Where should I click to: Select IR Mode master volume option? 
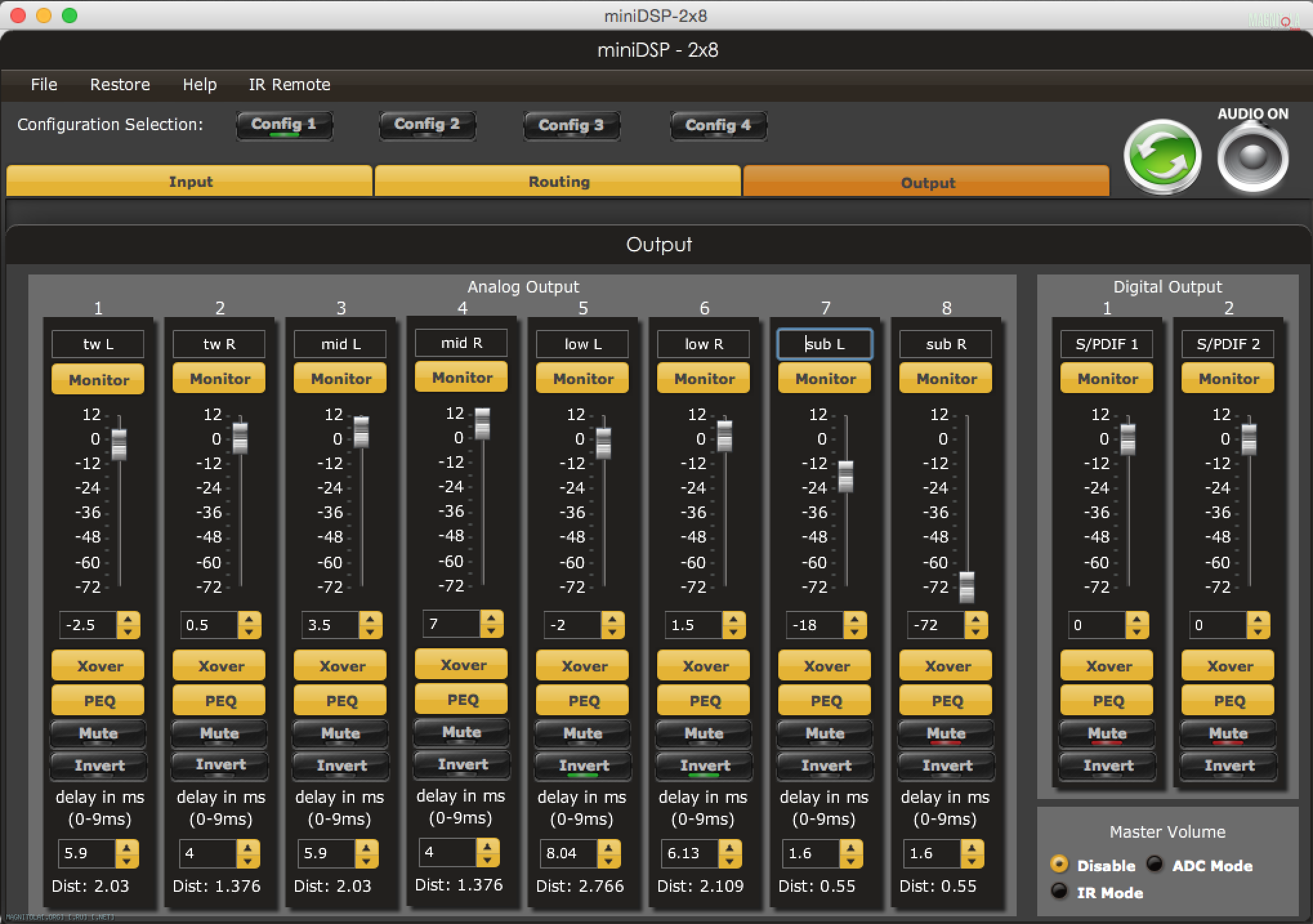[x=1059, y=891]
